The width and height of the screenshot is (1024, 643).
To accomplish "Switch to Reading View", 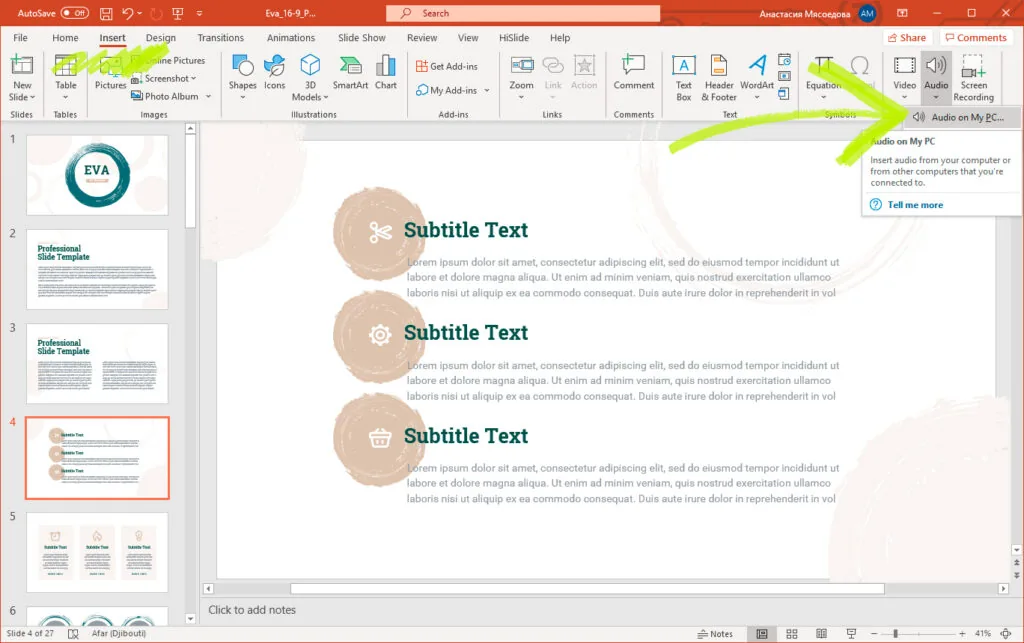I will tap(822, 634).
